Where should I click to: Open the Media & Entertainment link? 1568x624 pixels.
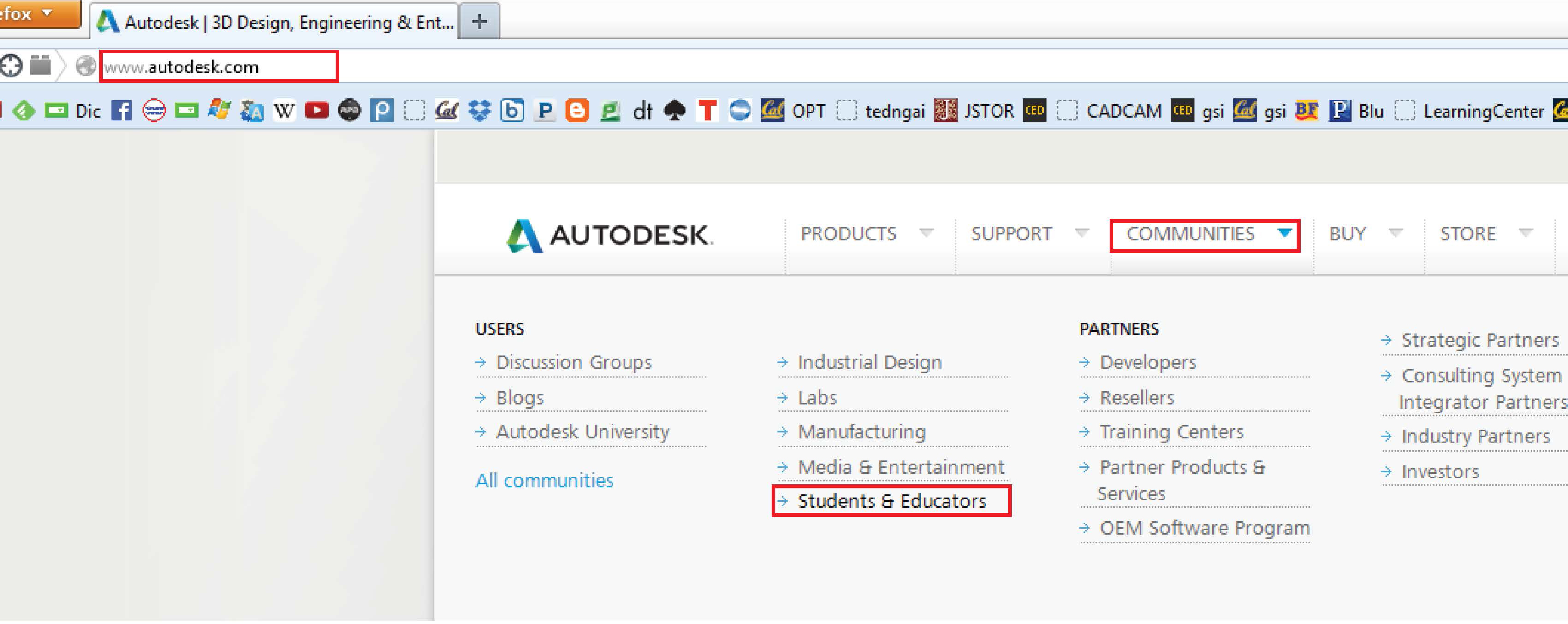(900, 467)
